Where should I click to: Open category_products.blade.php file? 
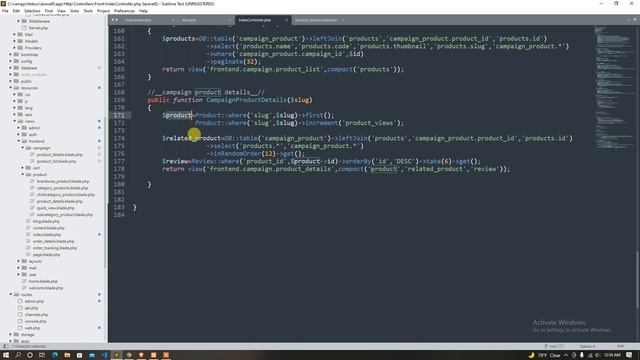pyautogui.click(x=62, y=188)
